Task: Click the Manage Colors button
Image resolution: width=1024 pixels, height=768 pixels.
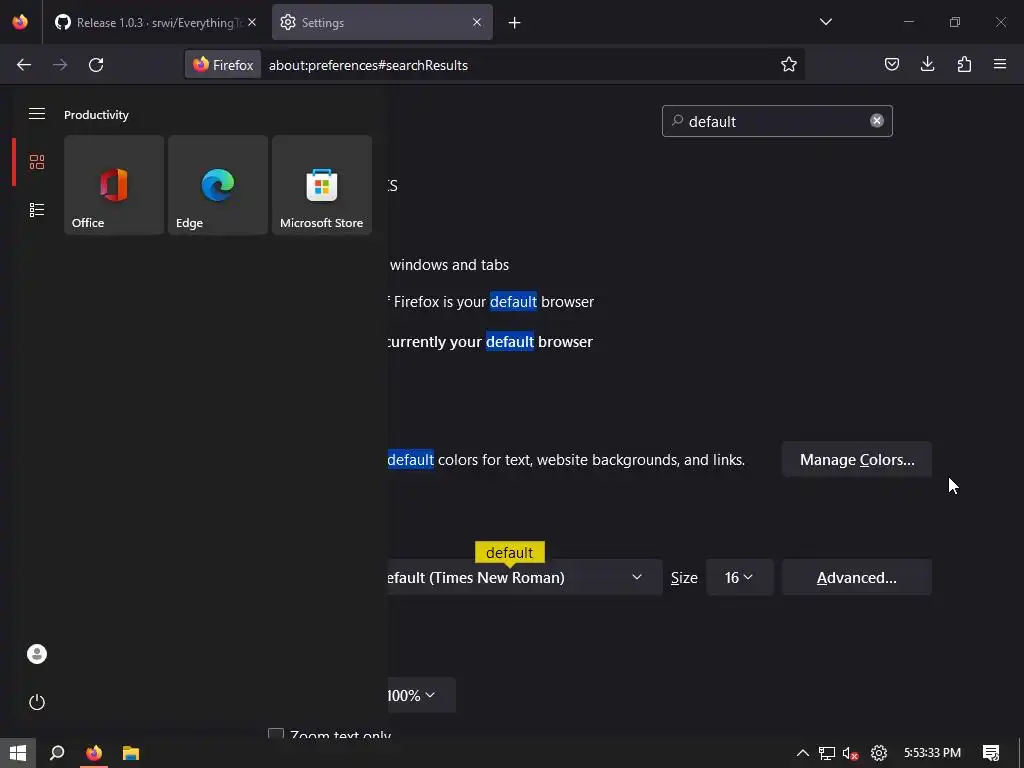Action: click(x=857, y=460)
